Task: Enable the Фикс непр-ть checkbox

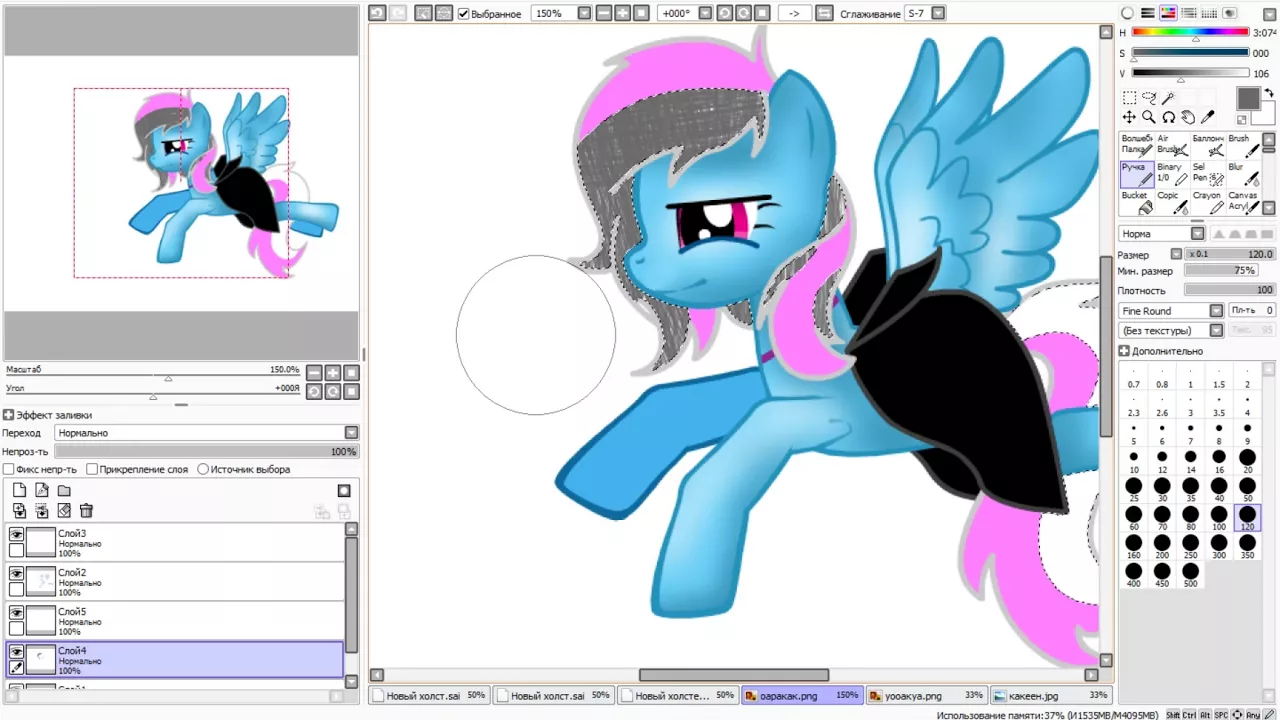Action: coord(9,469)
